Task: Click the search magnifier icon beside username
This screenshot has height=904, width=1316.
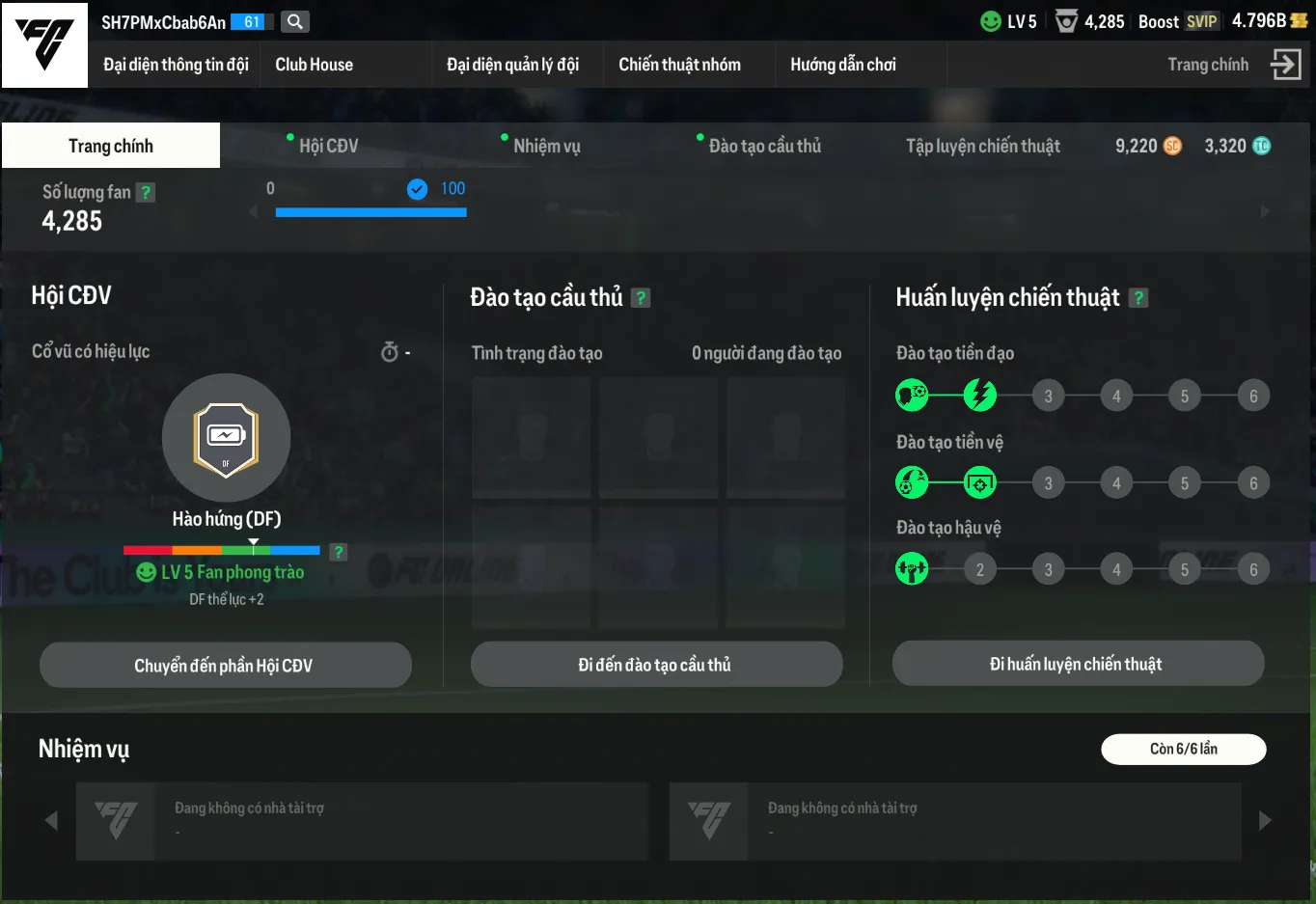Action: [295, 21]
